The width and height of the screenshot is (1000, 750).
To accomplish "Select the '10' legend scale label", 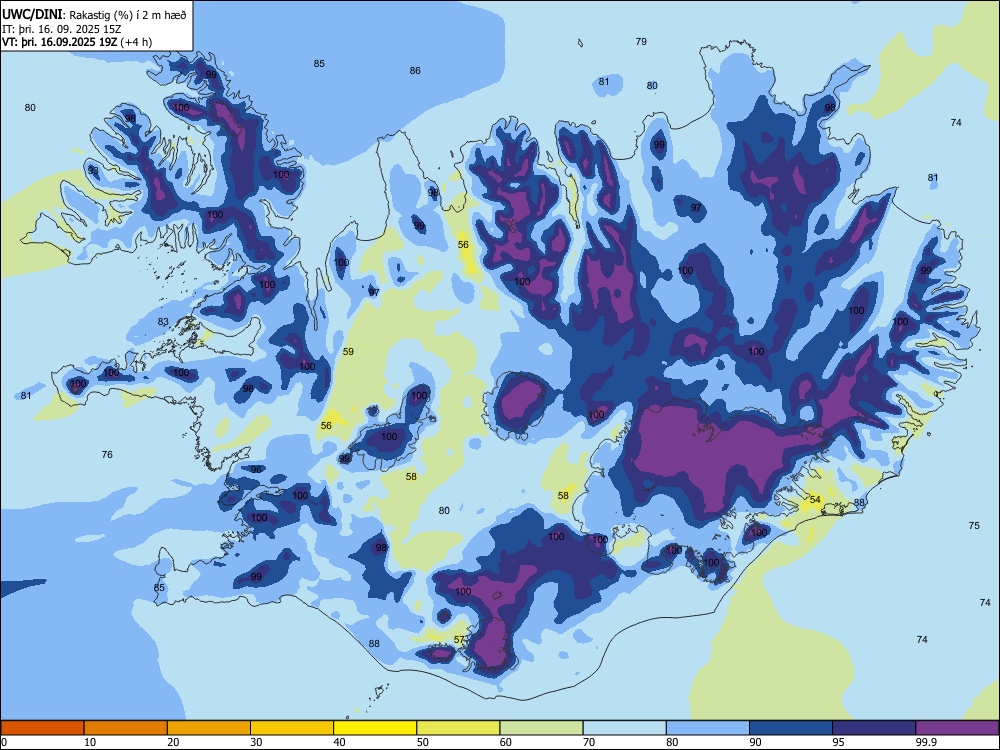I will coord(90,742).
